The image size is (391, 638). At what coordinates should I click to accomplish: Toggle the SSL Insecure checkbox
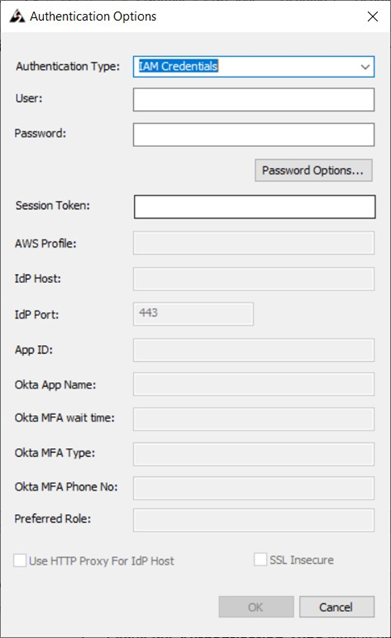point(260,559)
